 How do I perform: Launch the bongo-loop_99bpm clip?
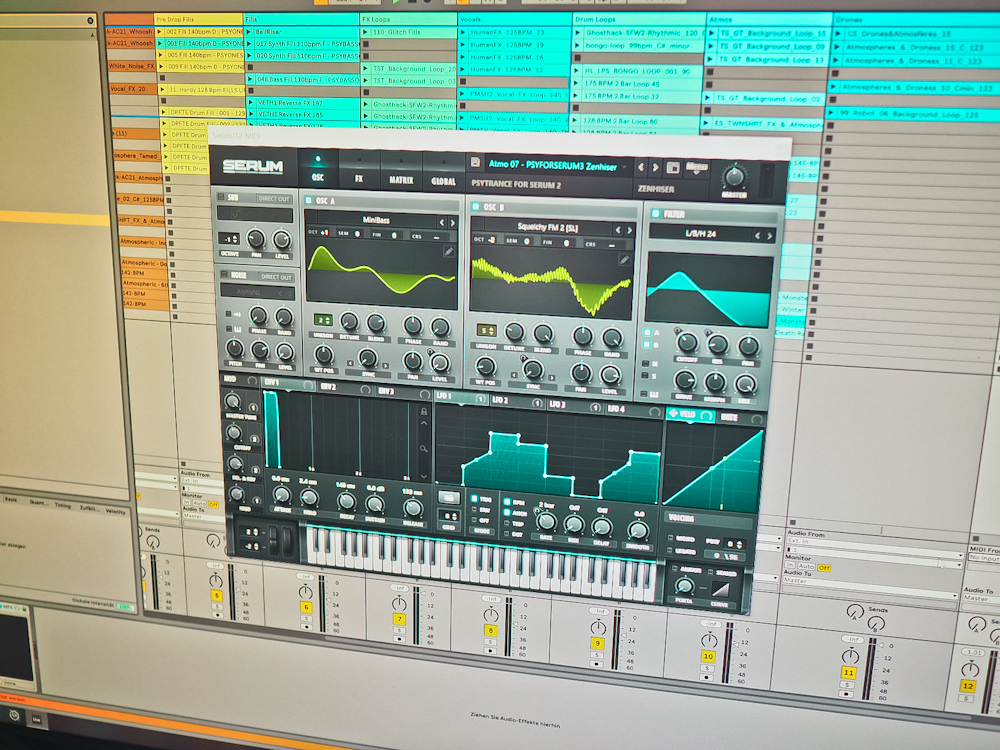pyautogui.click(x=578, y=46)
